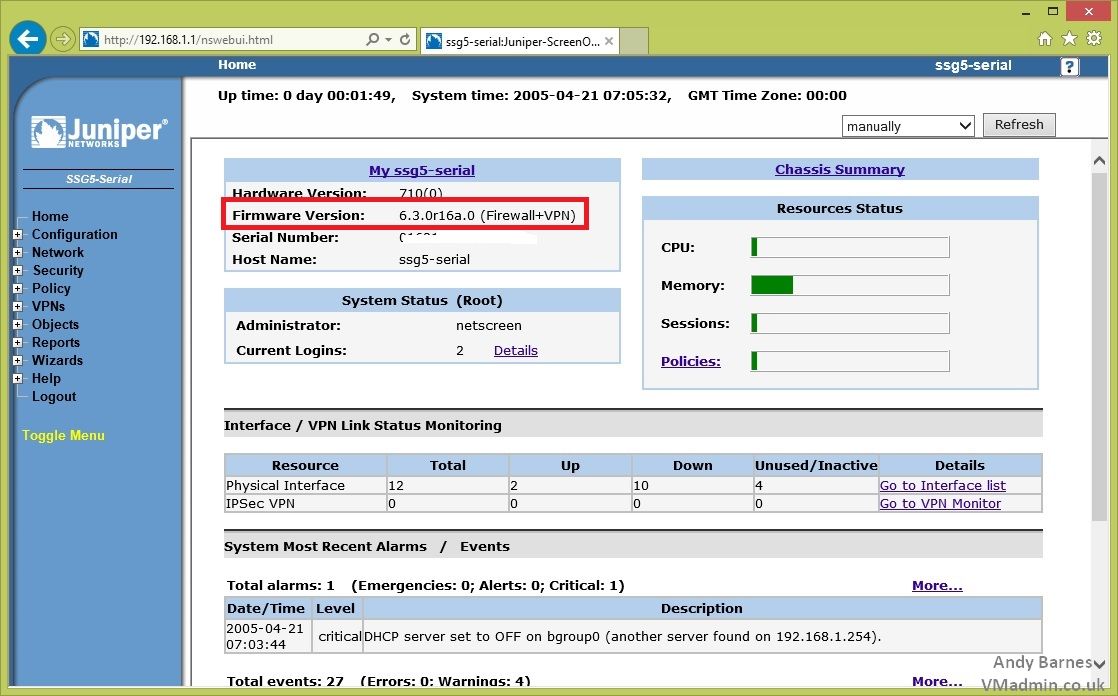Screen dimensions: 1118x696
Task: Click the browser back arrow button
Action: 28,40
